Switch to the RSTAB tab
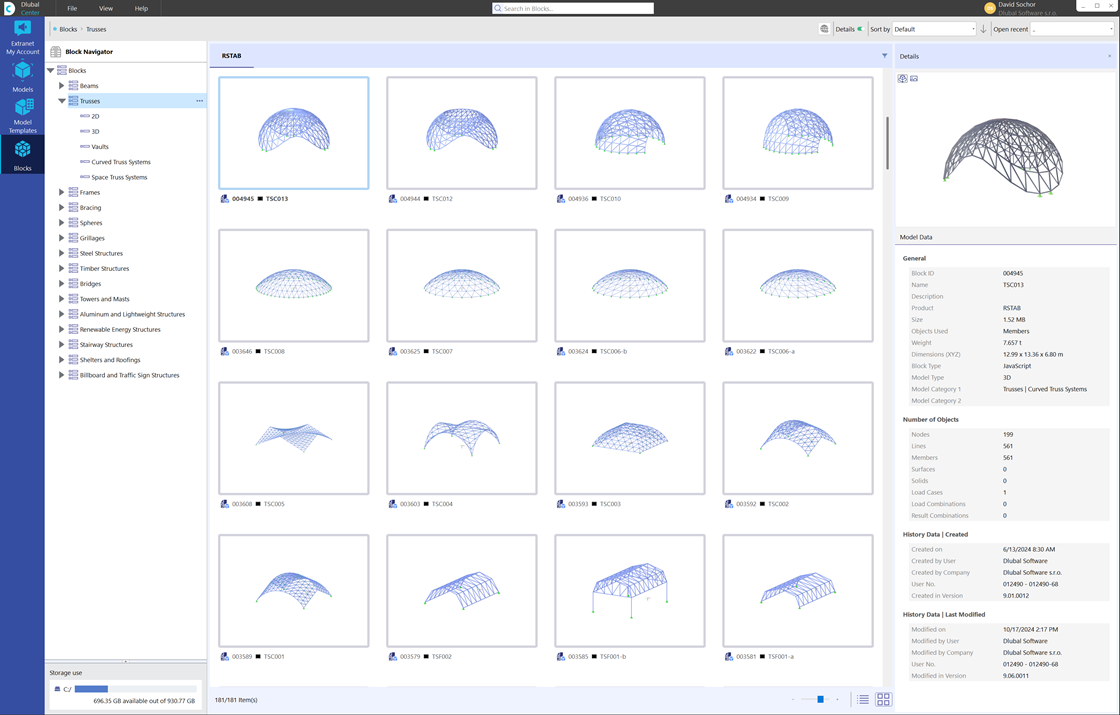Screen dimensions: 1120x715 tap(231, 56)
